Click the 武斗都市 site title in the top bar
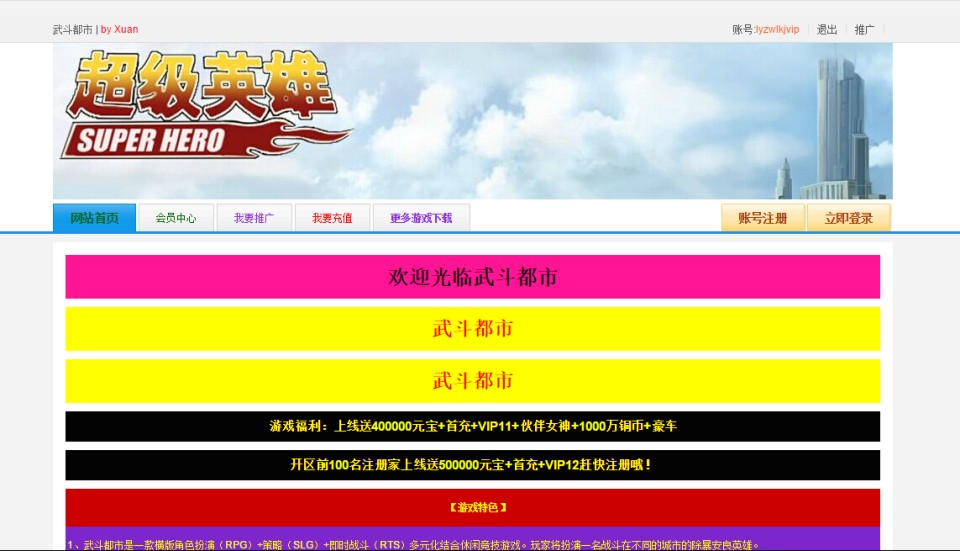 (x=73, y=30)
